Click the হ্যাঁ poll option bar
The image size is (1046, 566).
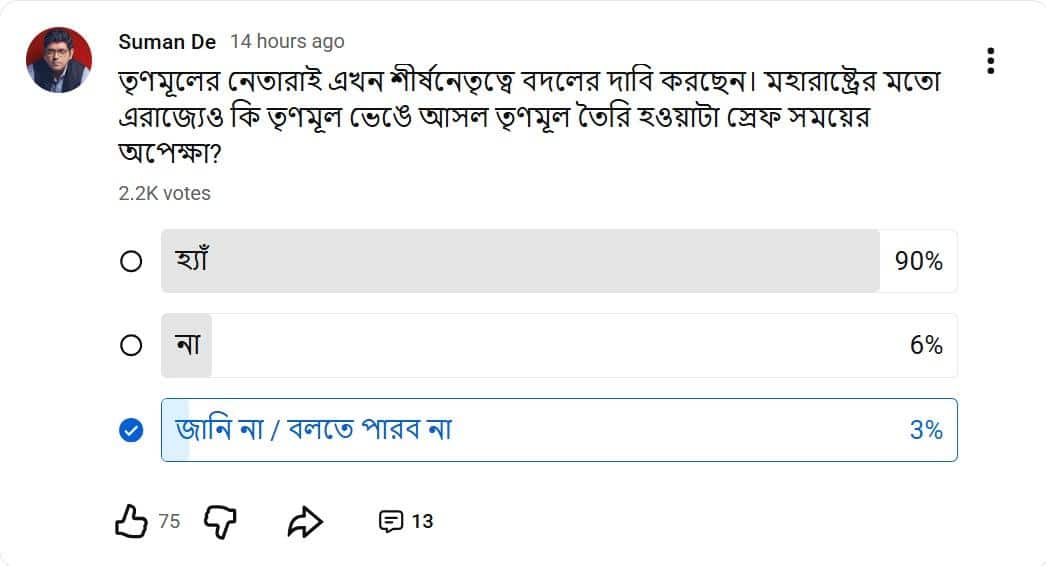click(559, 261)
